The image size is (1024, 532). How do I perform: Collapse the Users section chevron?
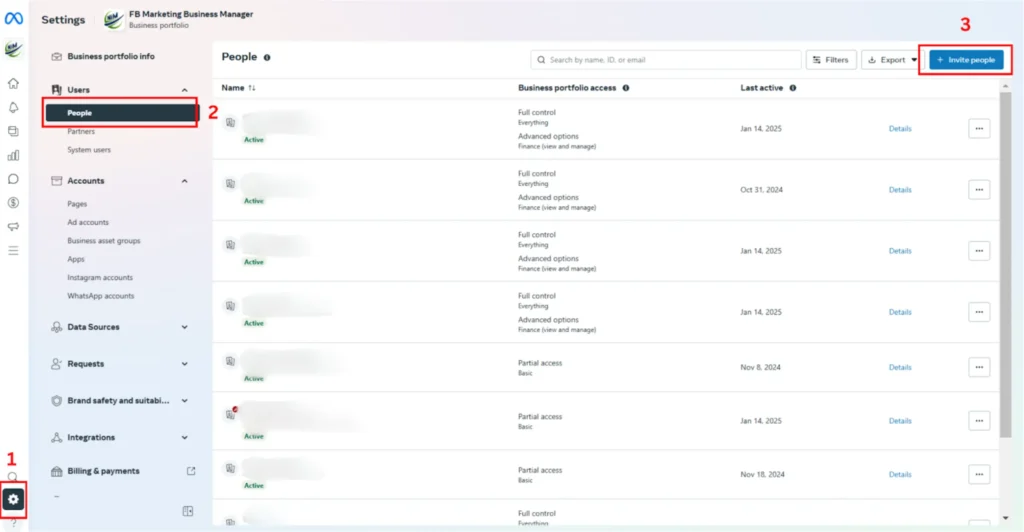tap(185, 90)
